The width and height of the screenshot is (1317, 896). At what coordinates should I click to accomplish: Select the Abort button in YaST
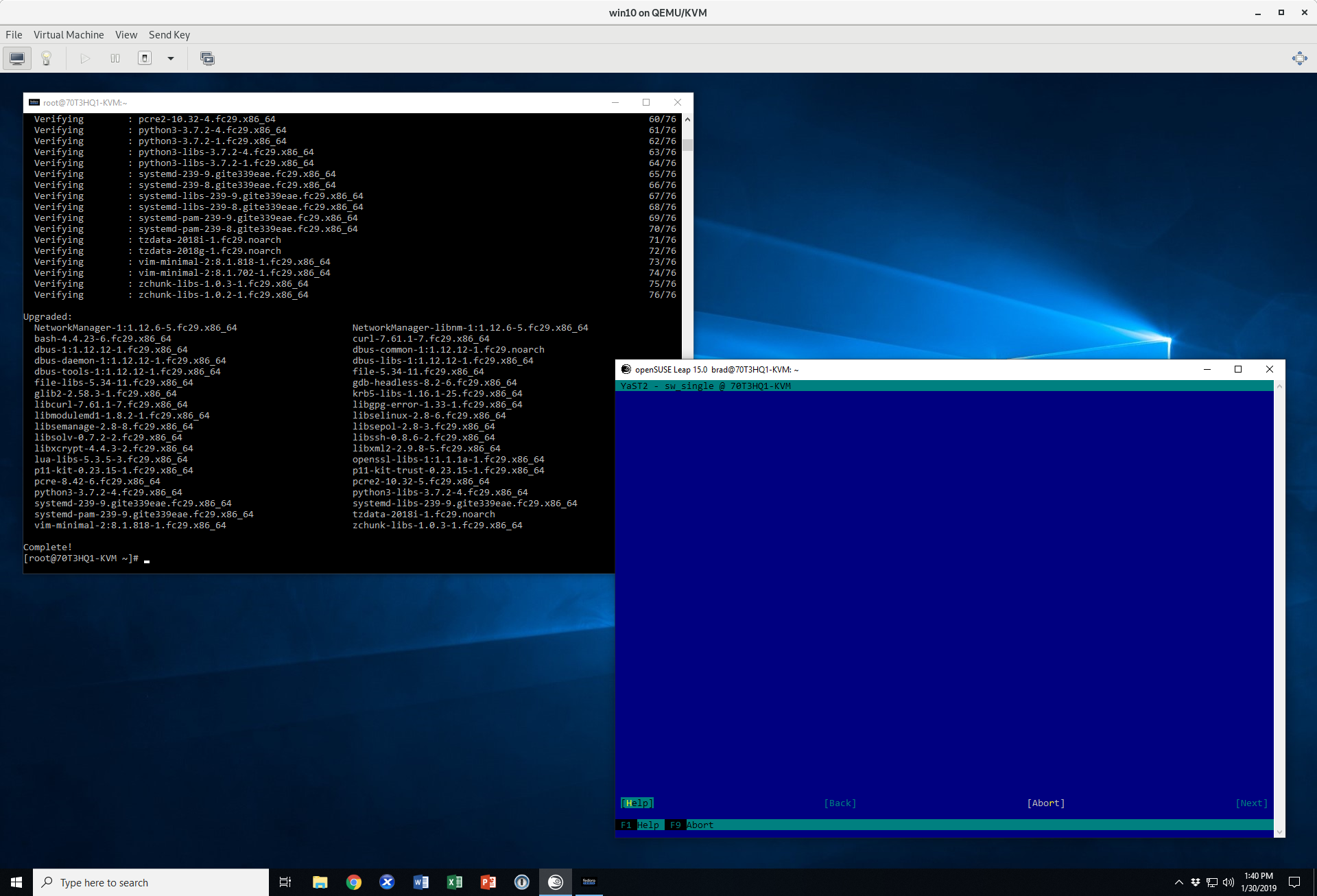coord(1046,803)
